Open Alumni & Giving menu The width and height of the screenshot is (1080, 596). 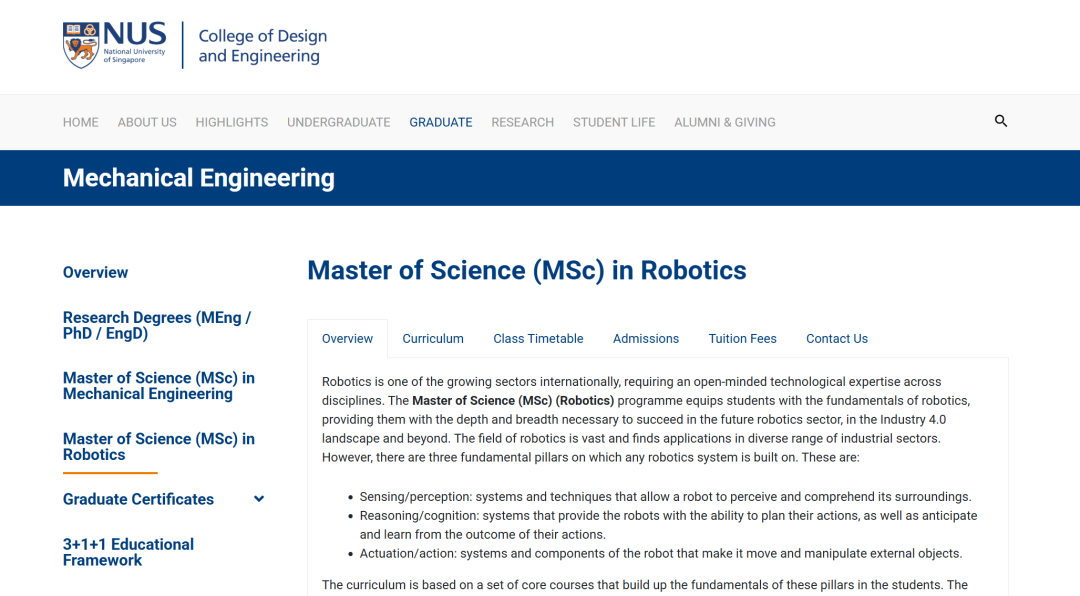point(725,122)
